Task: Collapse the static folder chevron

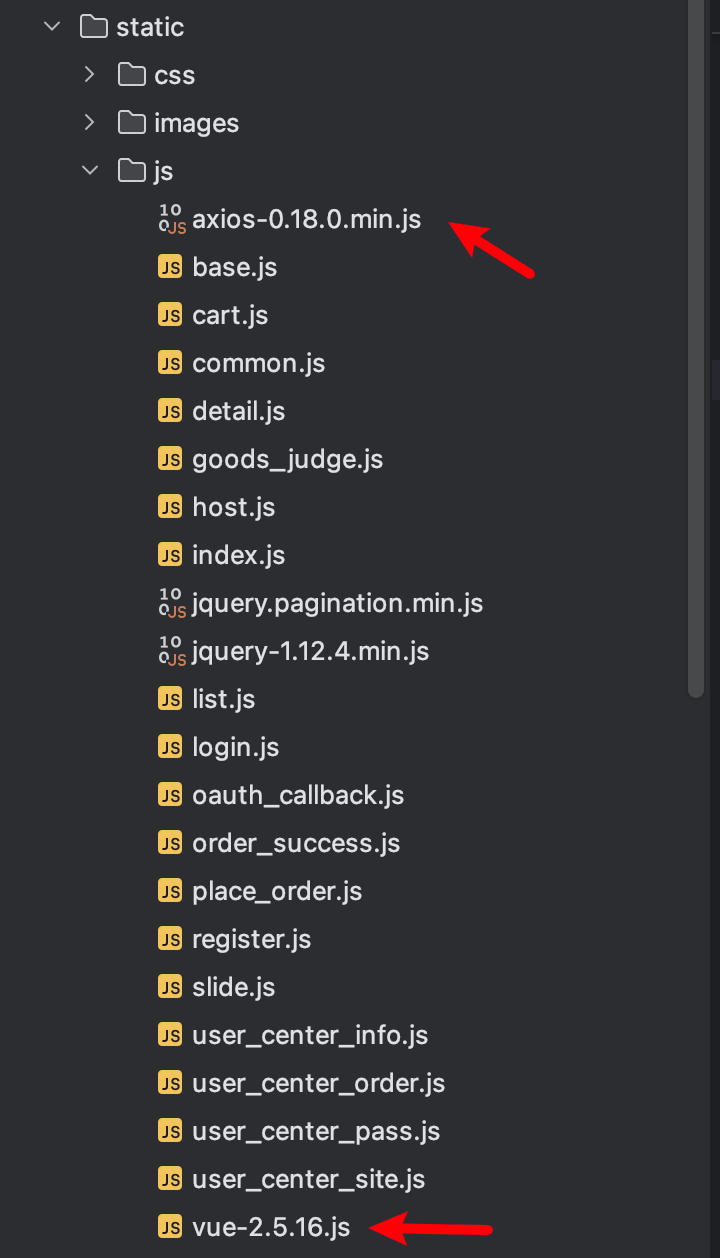Action: 52,27
